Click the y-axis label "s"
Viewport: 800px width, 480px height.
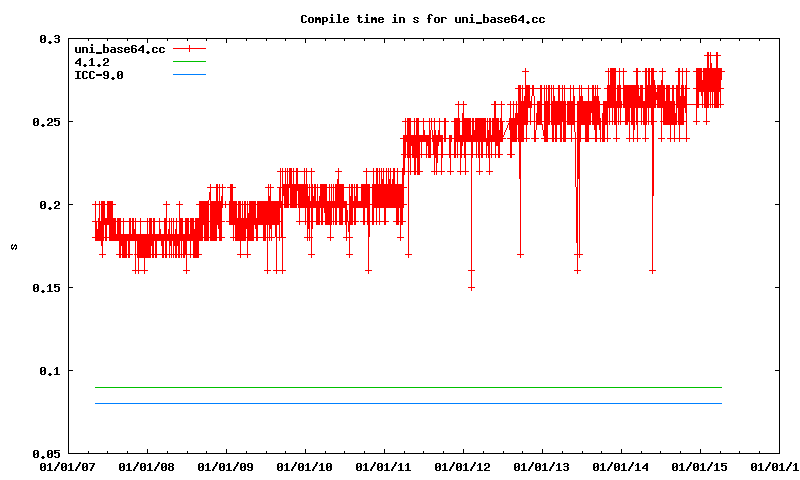point(13,246)
